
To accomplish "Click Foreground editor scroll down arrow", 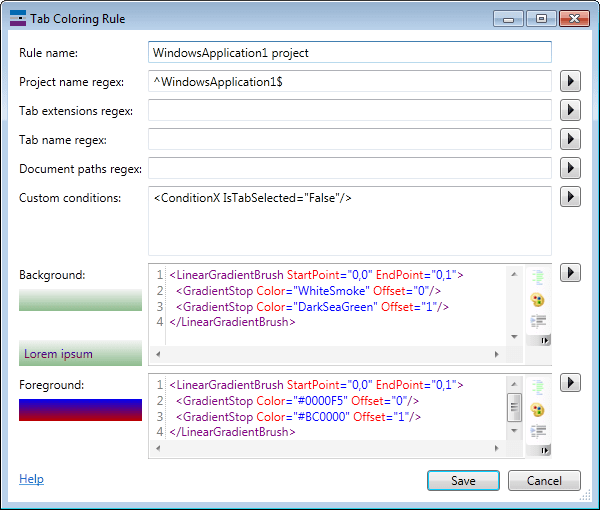I will (514, 431).
